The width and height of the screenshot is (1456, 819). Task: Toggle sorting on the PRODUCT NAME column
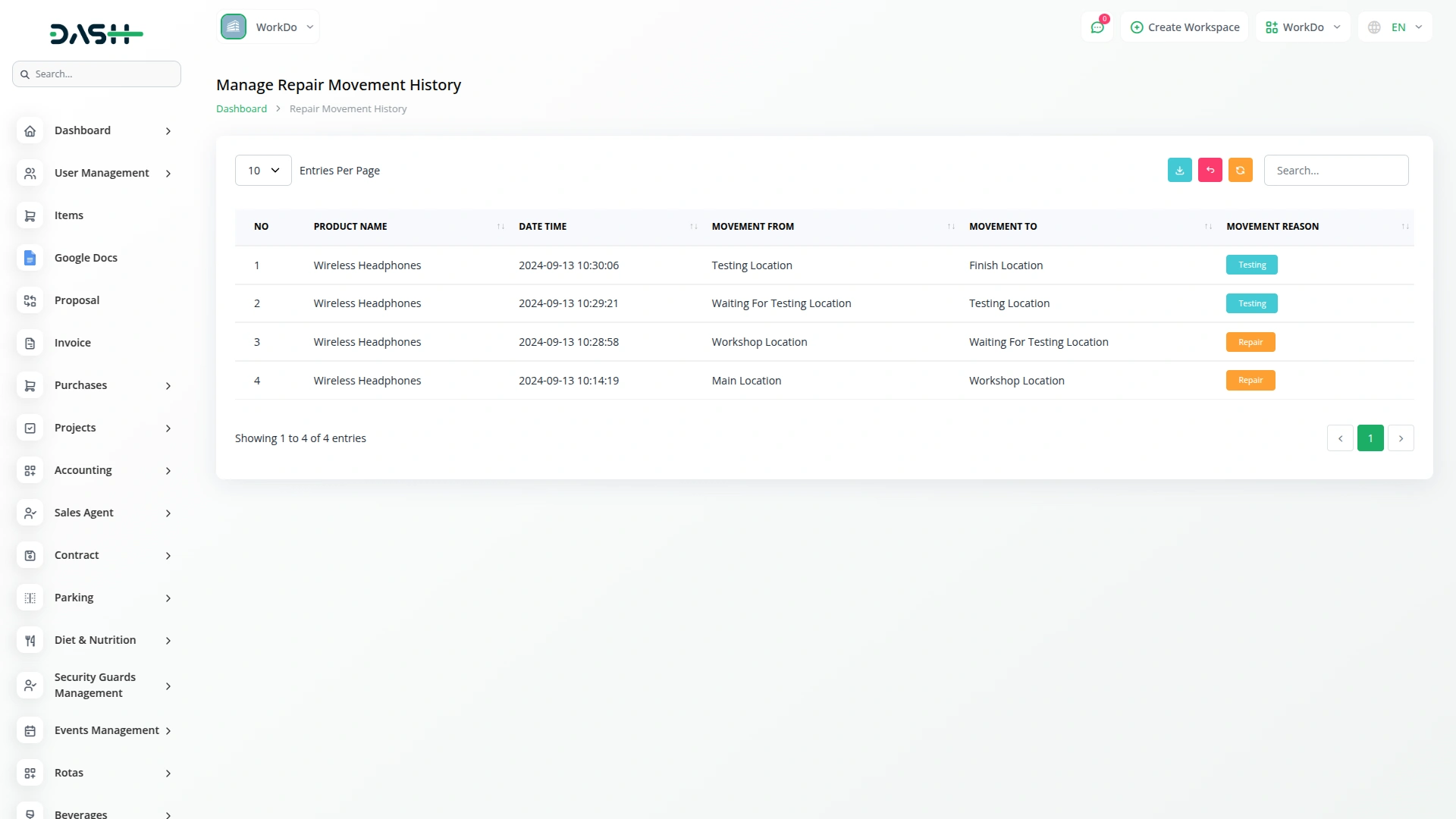[x=500, y=226]
